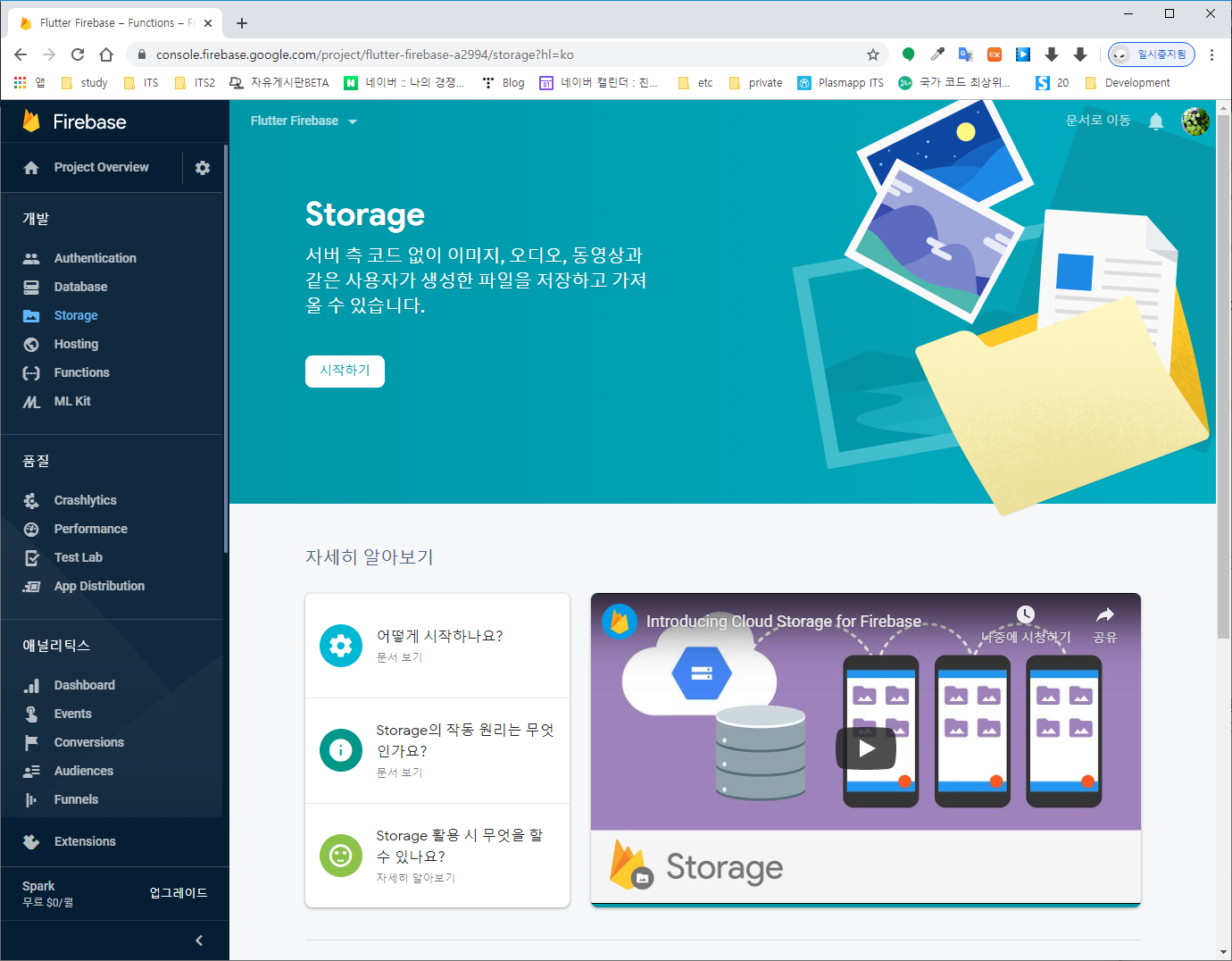Open the Chrome apps grid shortcut
1232x961 pixels.
click(29, 83)
